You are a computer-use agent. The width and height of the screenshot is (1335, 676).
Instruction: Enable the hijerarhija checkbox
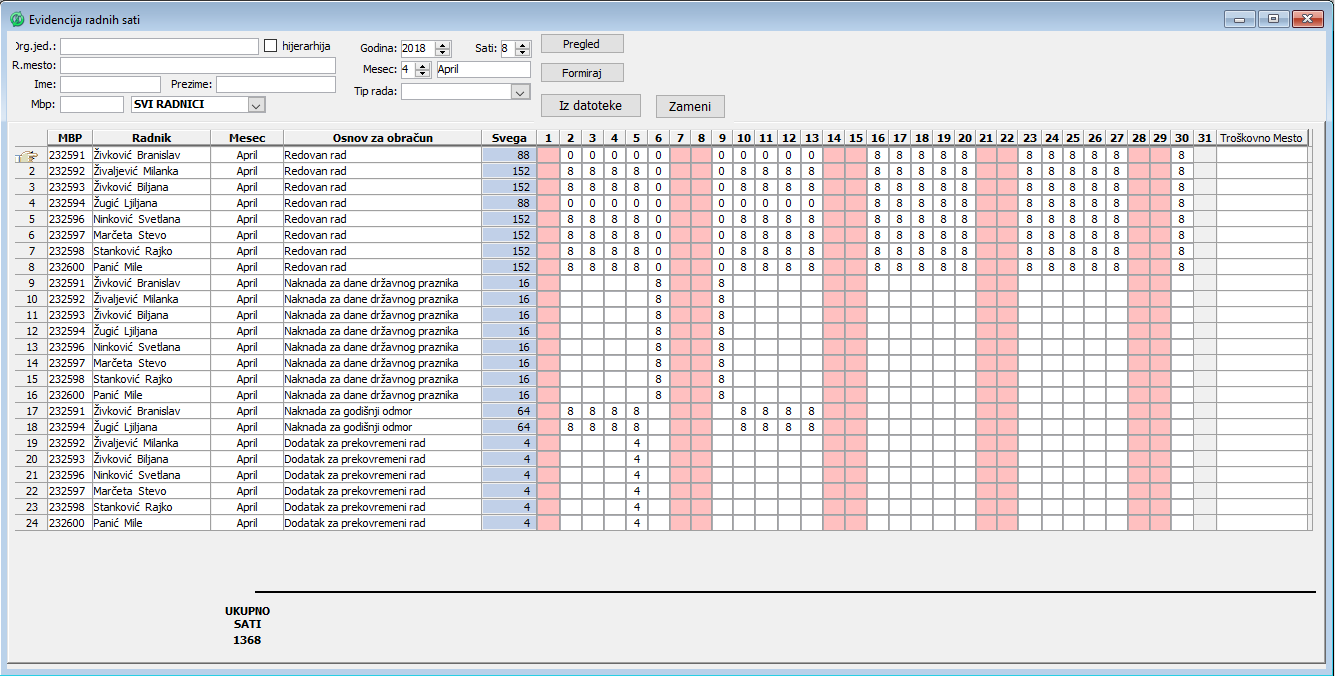coord(270,46)
